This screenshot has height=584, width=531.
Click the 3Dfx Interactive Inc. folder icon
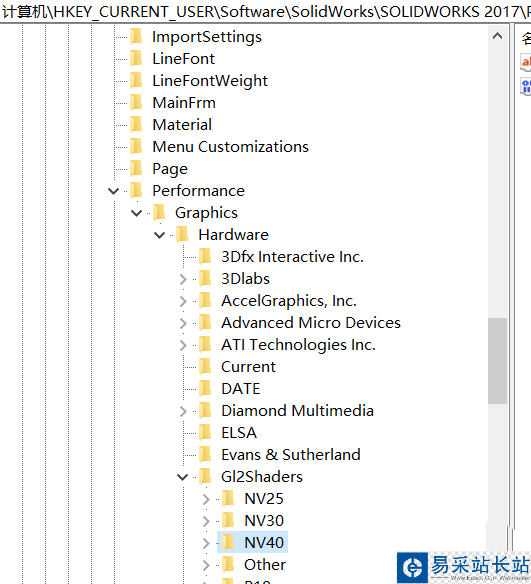click(x=206, y=256)
